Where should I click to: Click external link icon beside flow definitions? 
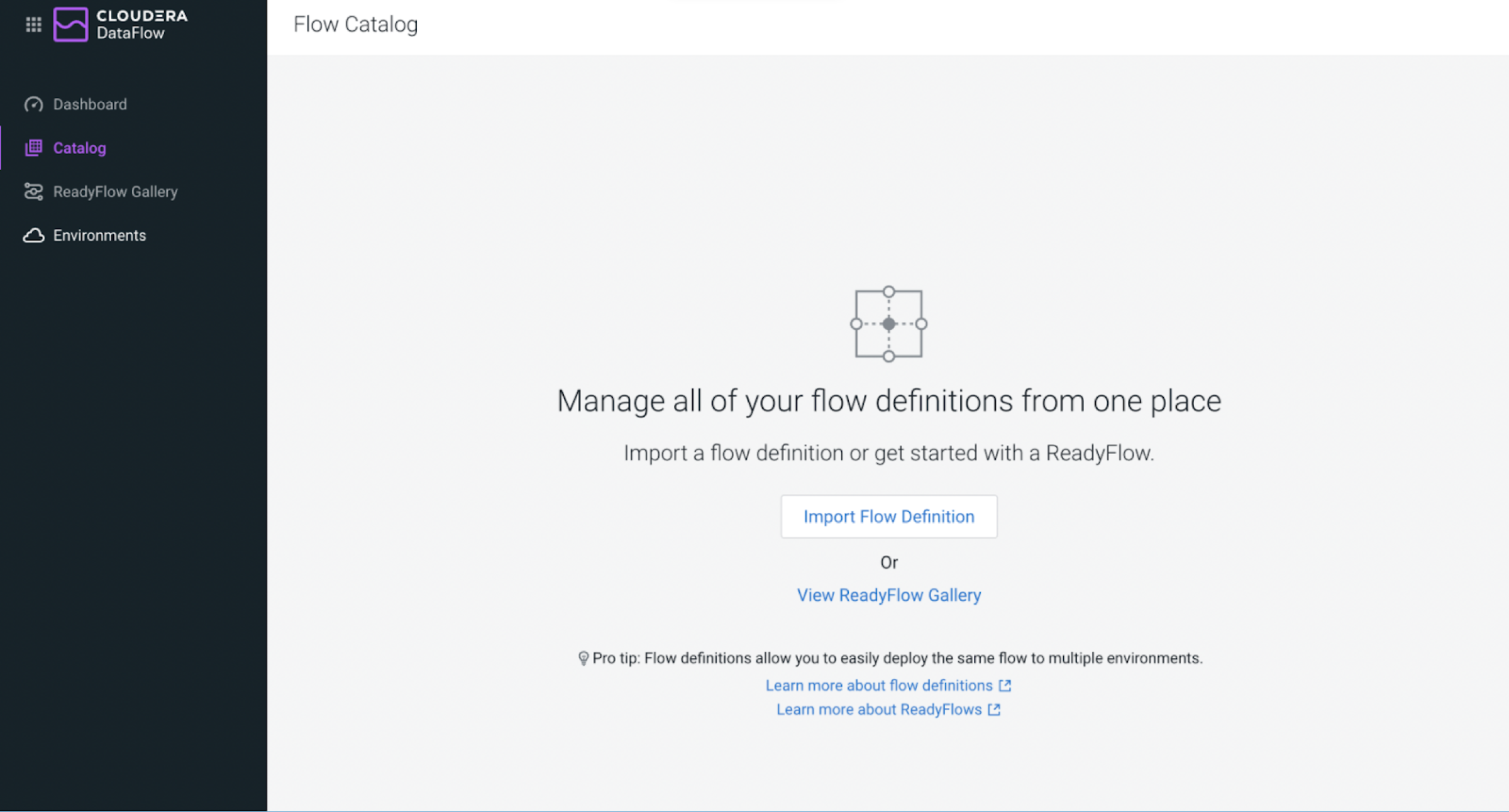[1005, 685]
